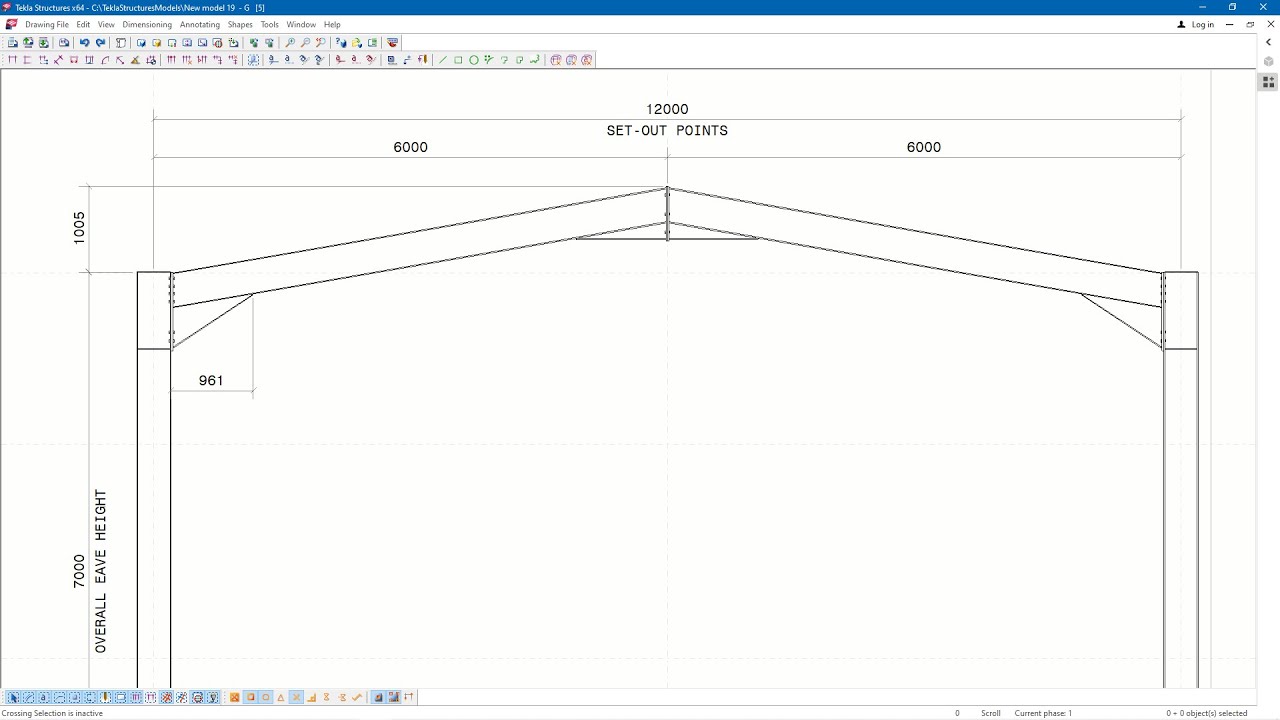Click the help question-mark cube icon
The image size is (1280, 720).
[x=341, y=43]
